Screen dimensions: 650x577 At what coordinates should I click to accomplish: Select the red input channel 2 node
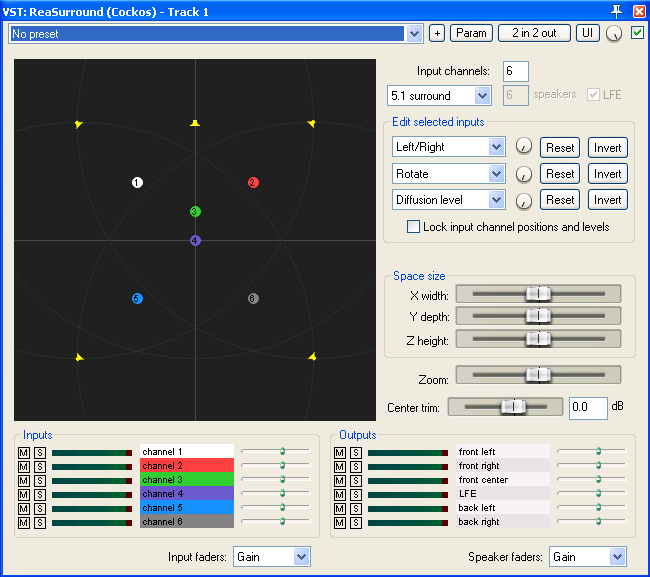[253, 182]
